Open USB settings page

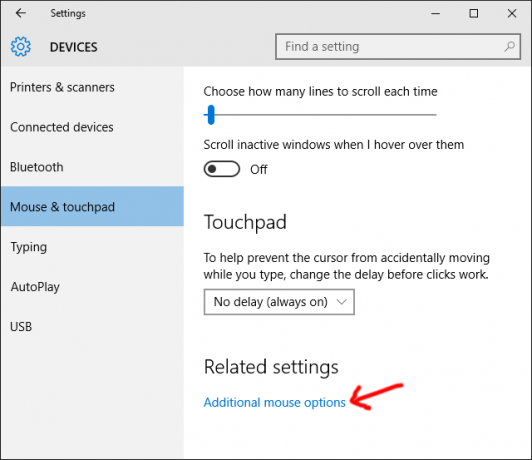(21, 326)
